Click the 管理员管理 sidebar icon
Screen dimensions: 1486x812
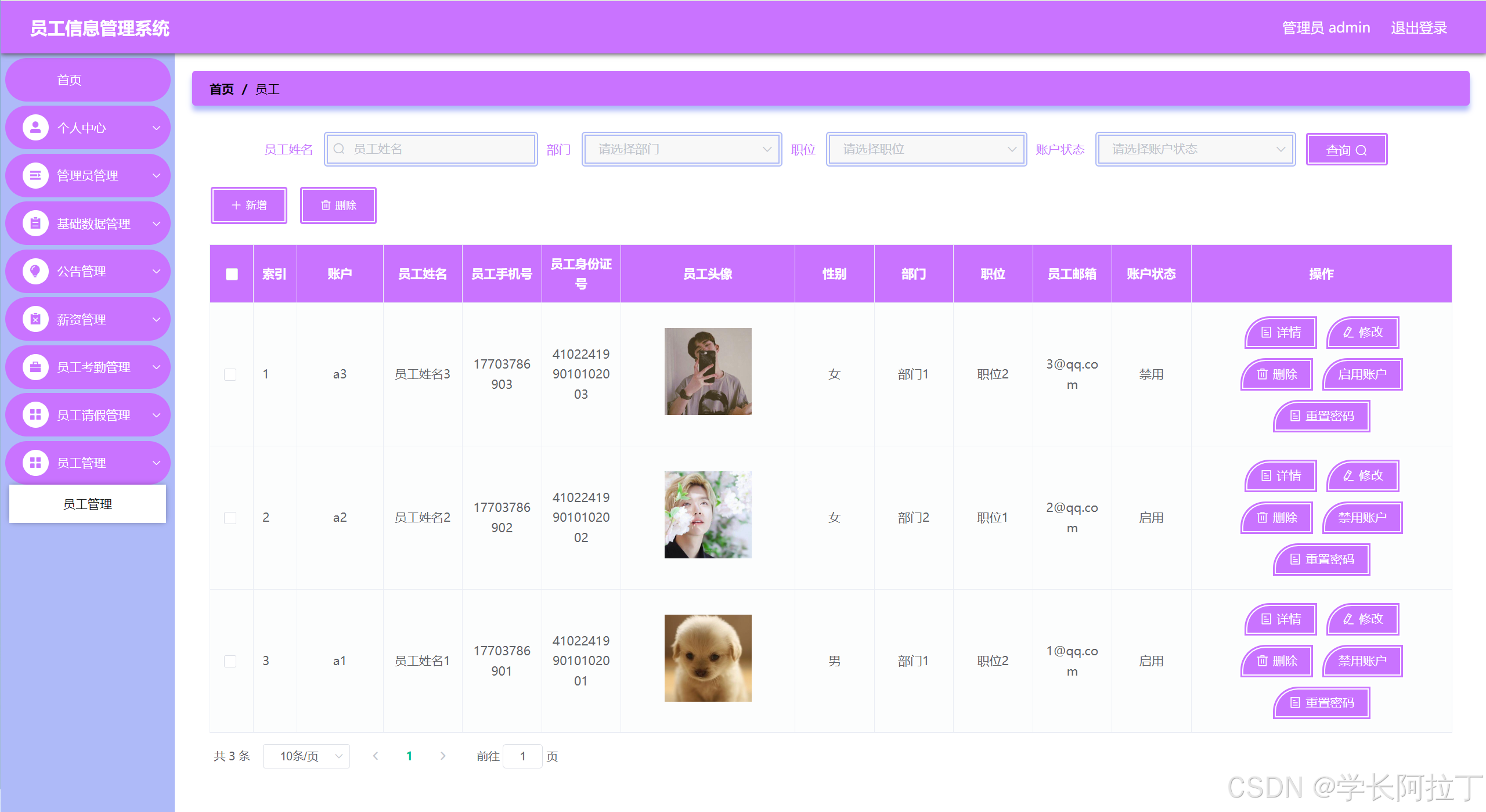[x=35, y=175]
